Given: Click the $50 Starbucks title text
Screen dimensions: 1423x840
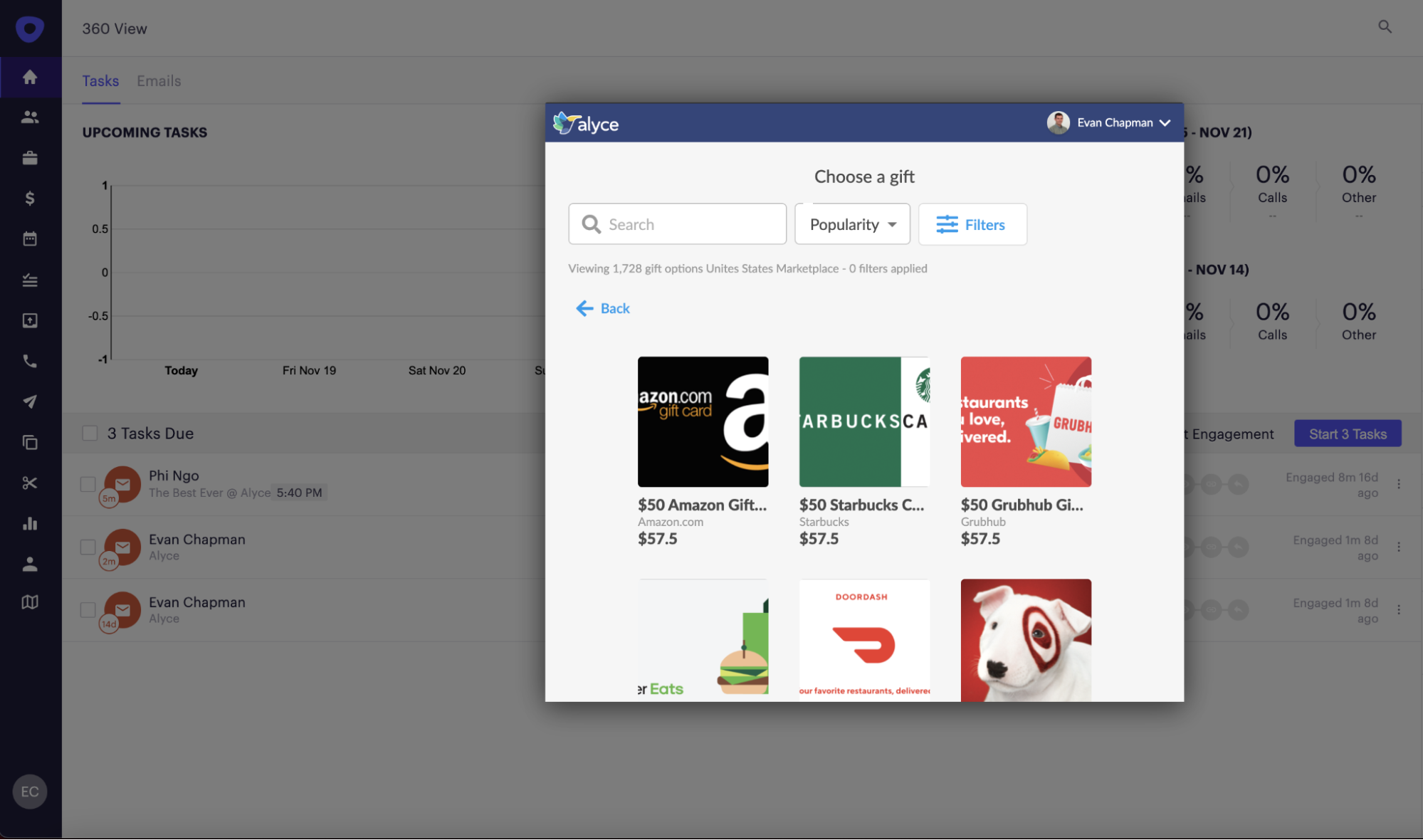Looking at the screenshot, I should pyautogui.click(x=861, y=505).
